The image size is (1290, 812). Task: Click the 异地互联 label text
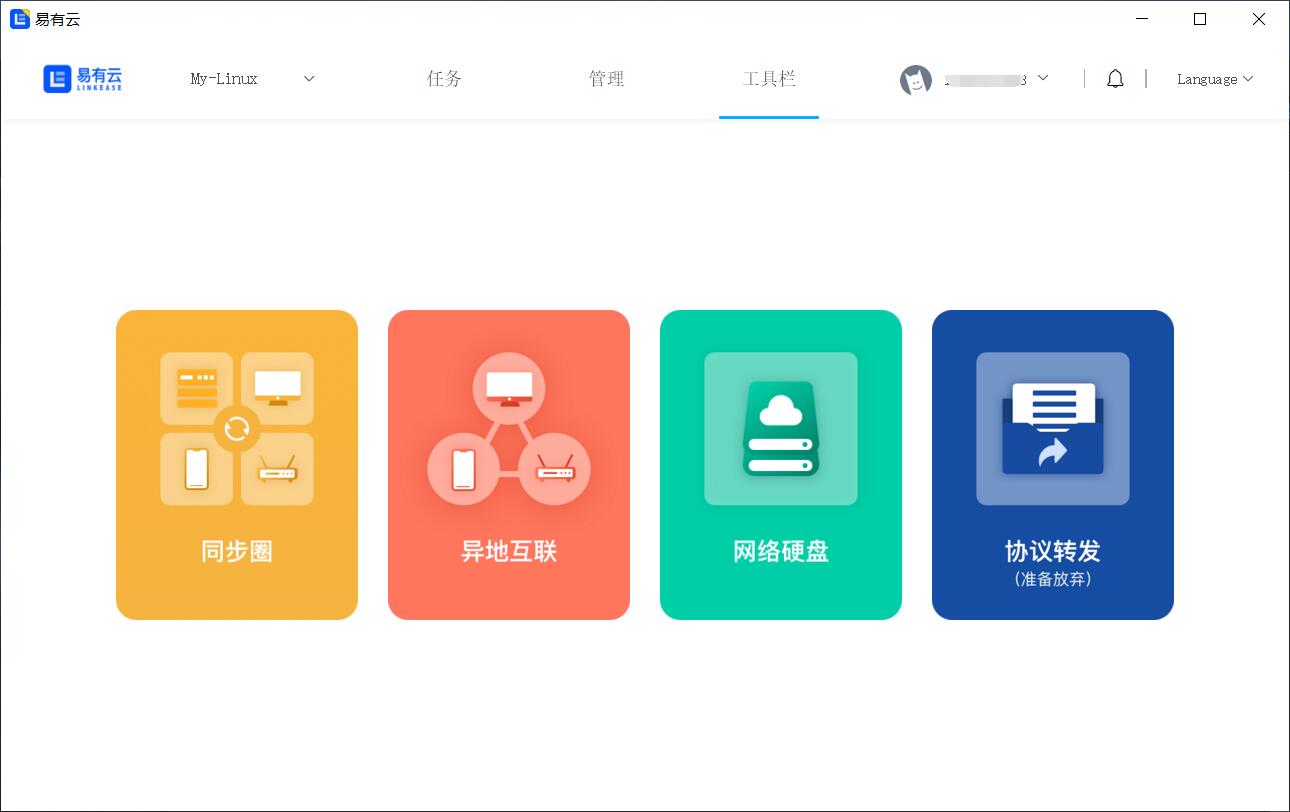(x=509, y=551)
